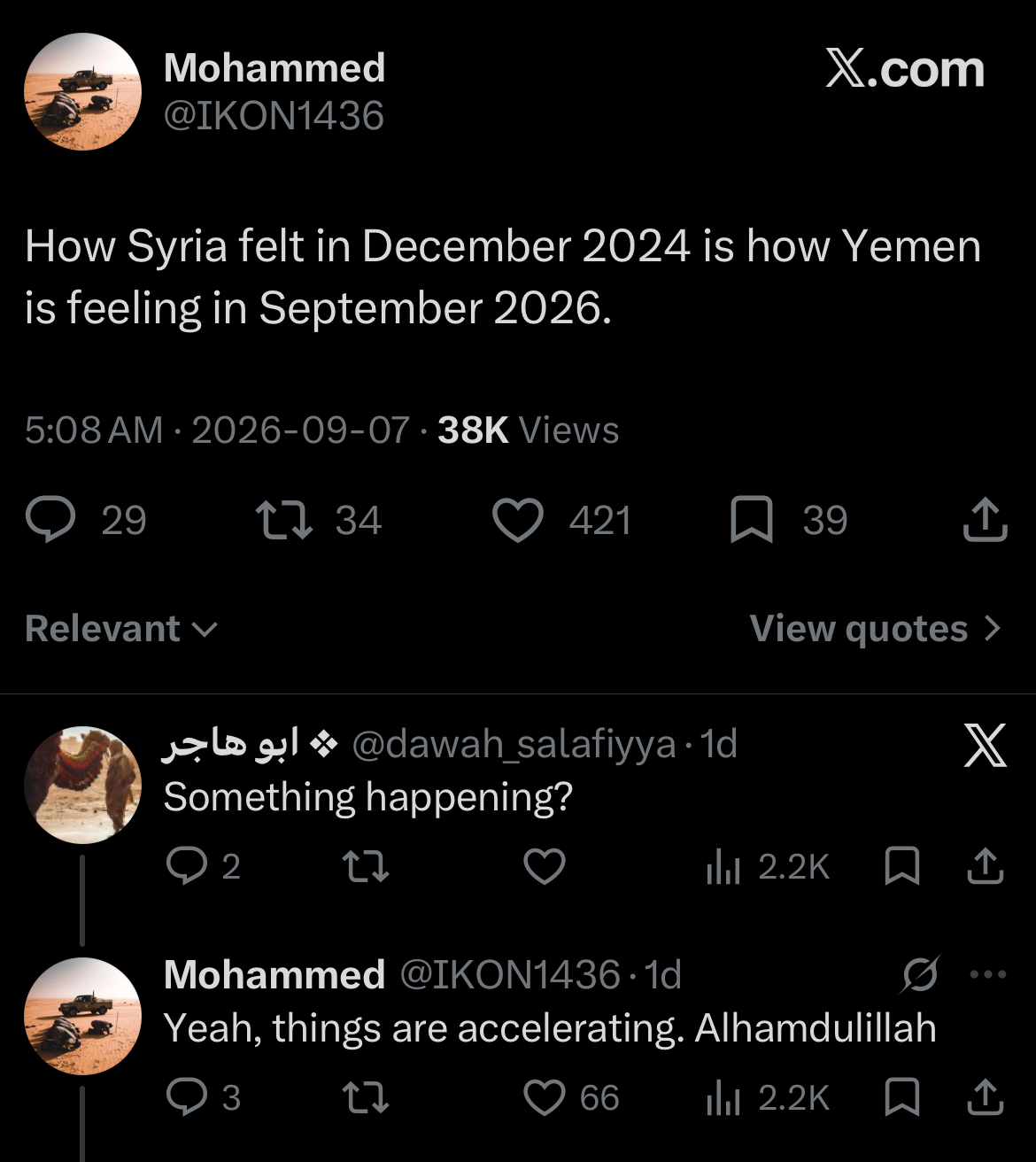Screen dimensions: 1036x1162
Task: Open the @dawah_salafiyya profile handle
Action: (514, 745)
